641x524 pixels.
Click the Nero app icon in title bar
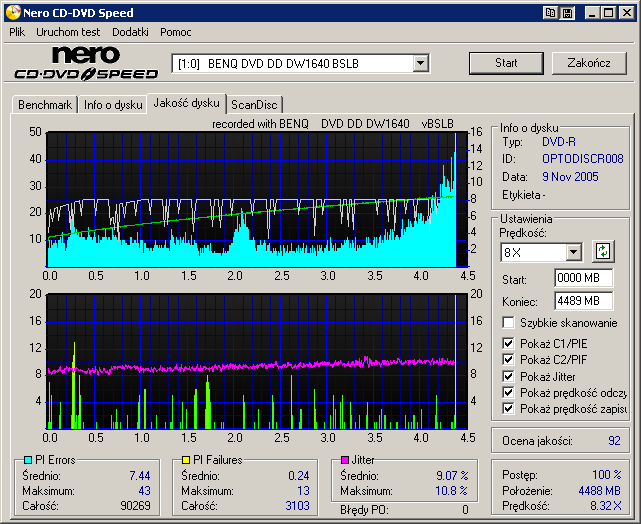pyautogui.click(x=13, y=12)
